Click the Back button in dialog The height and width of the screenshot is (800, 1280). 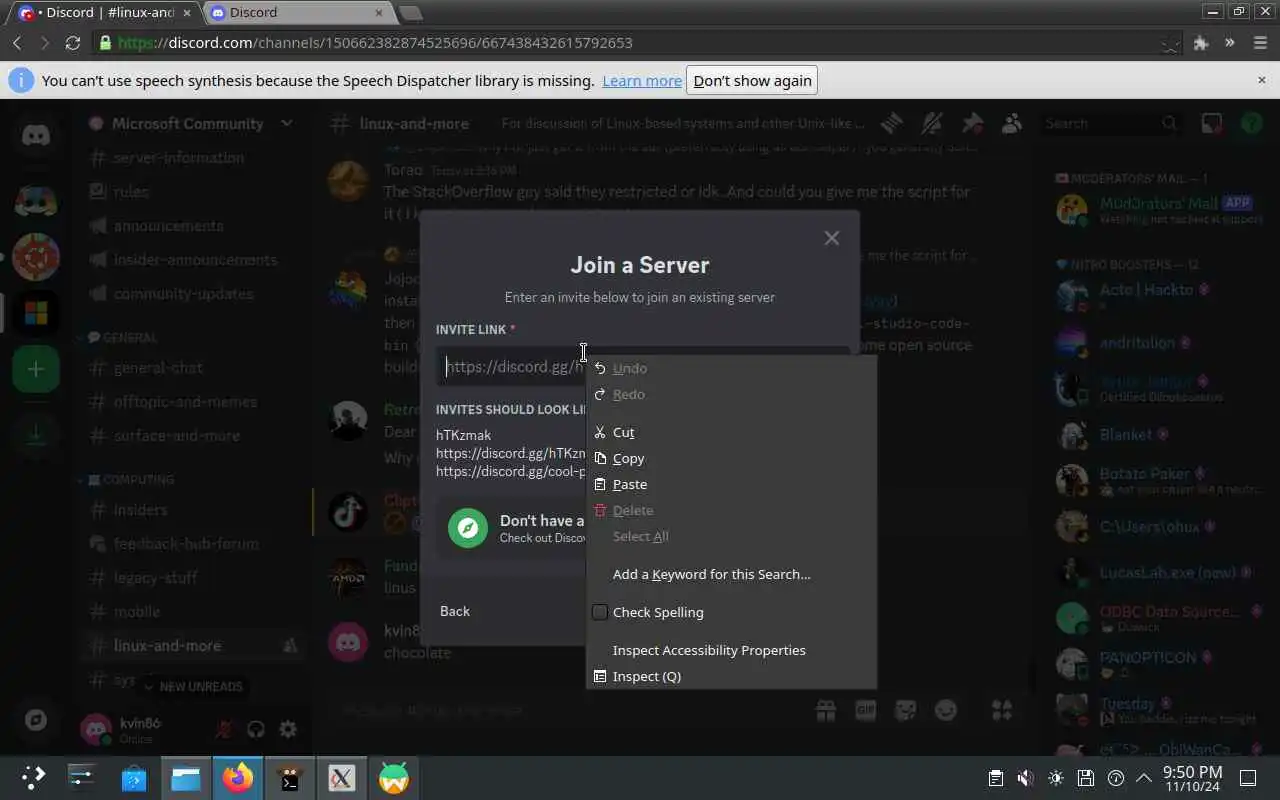coord(455,611)
